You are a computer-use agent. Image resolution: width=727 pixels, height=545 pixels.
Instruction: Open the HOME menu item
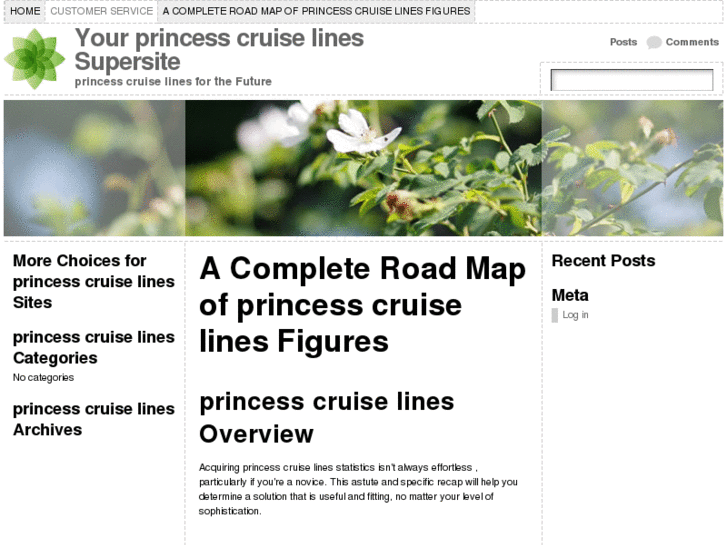(25, 11)
